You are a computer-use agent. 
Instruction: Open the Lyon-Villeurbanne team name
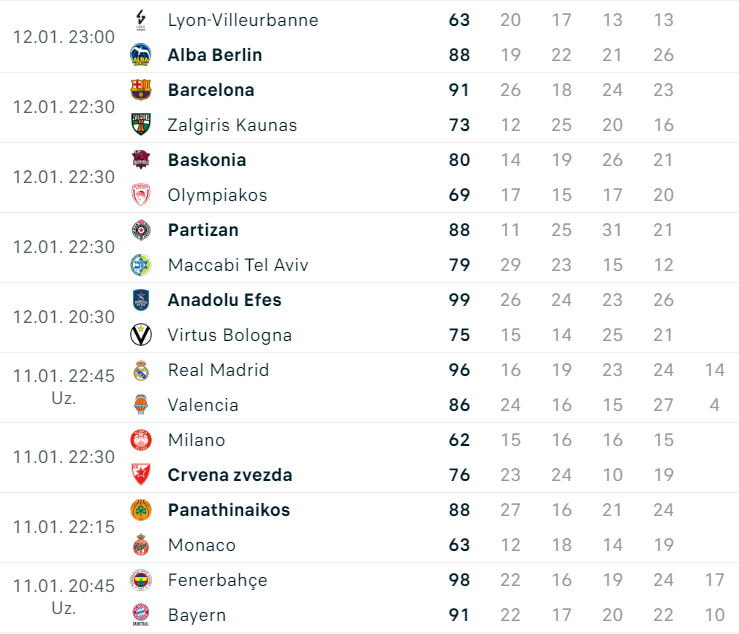tap(243, 20)
